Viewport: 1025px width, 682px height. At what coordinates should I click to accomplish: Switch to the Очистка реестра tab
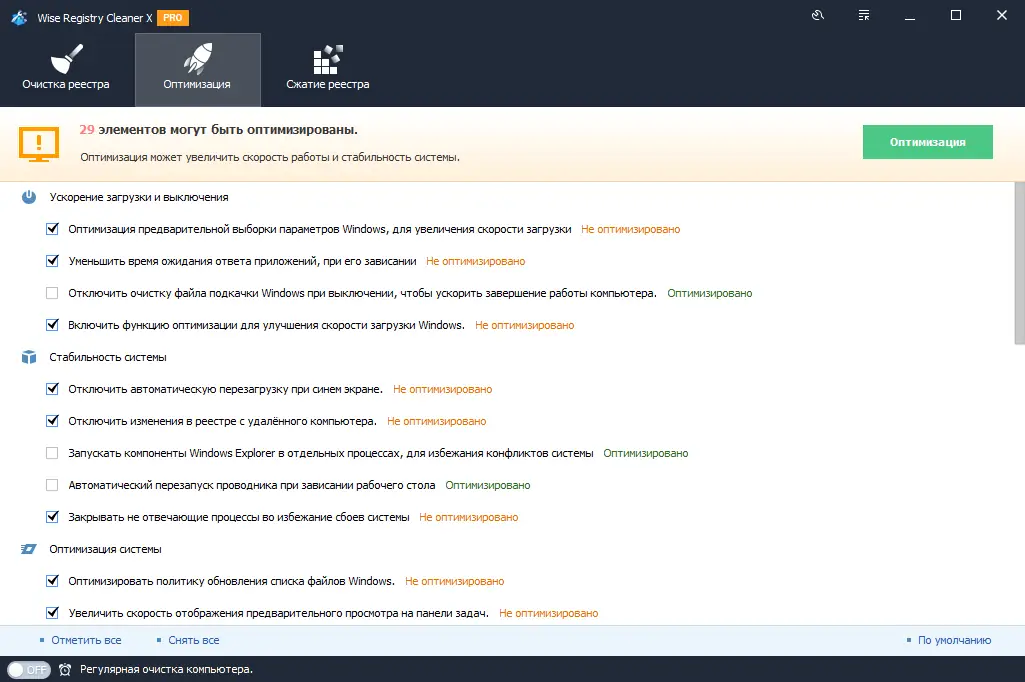point(66,70)
